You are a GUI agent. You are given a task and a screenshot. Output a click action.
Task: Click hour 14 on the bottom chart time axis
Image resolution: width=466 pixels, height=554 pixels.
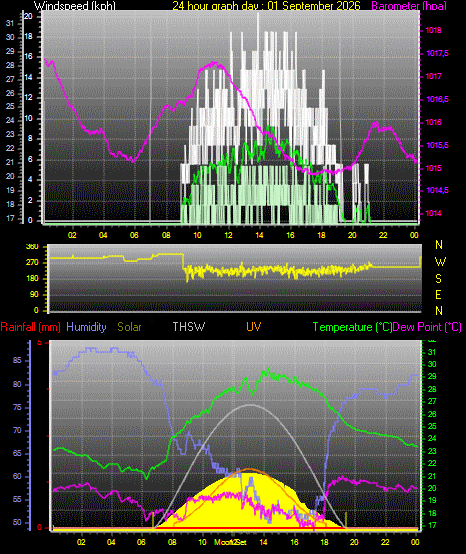coord(263,542)
